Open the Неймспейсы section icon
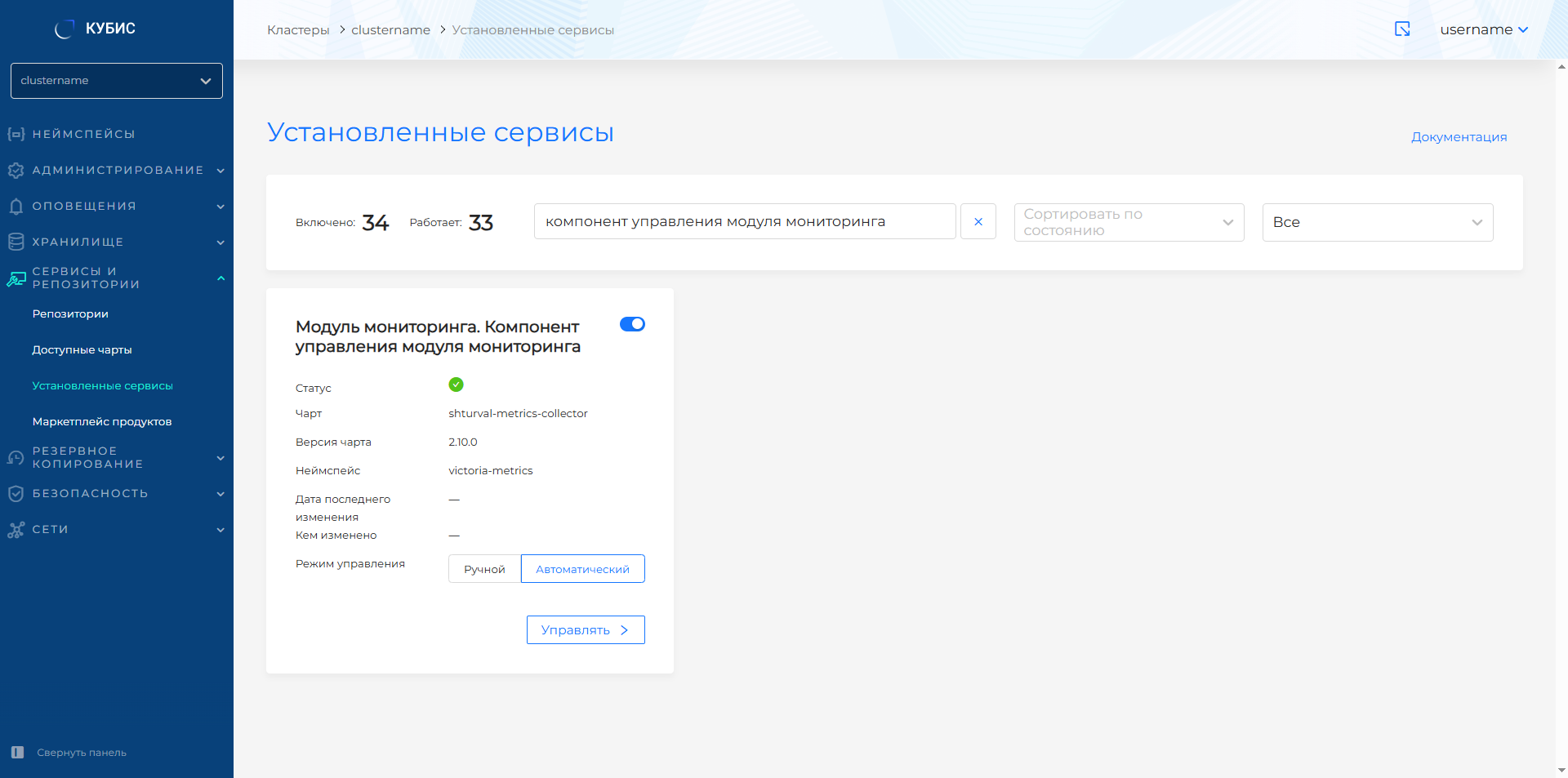The image size is (1568, 778). pos(16,134)
